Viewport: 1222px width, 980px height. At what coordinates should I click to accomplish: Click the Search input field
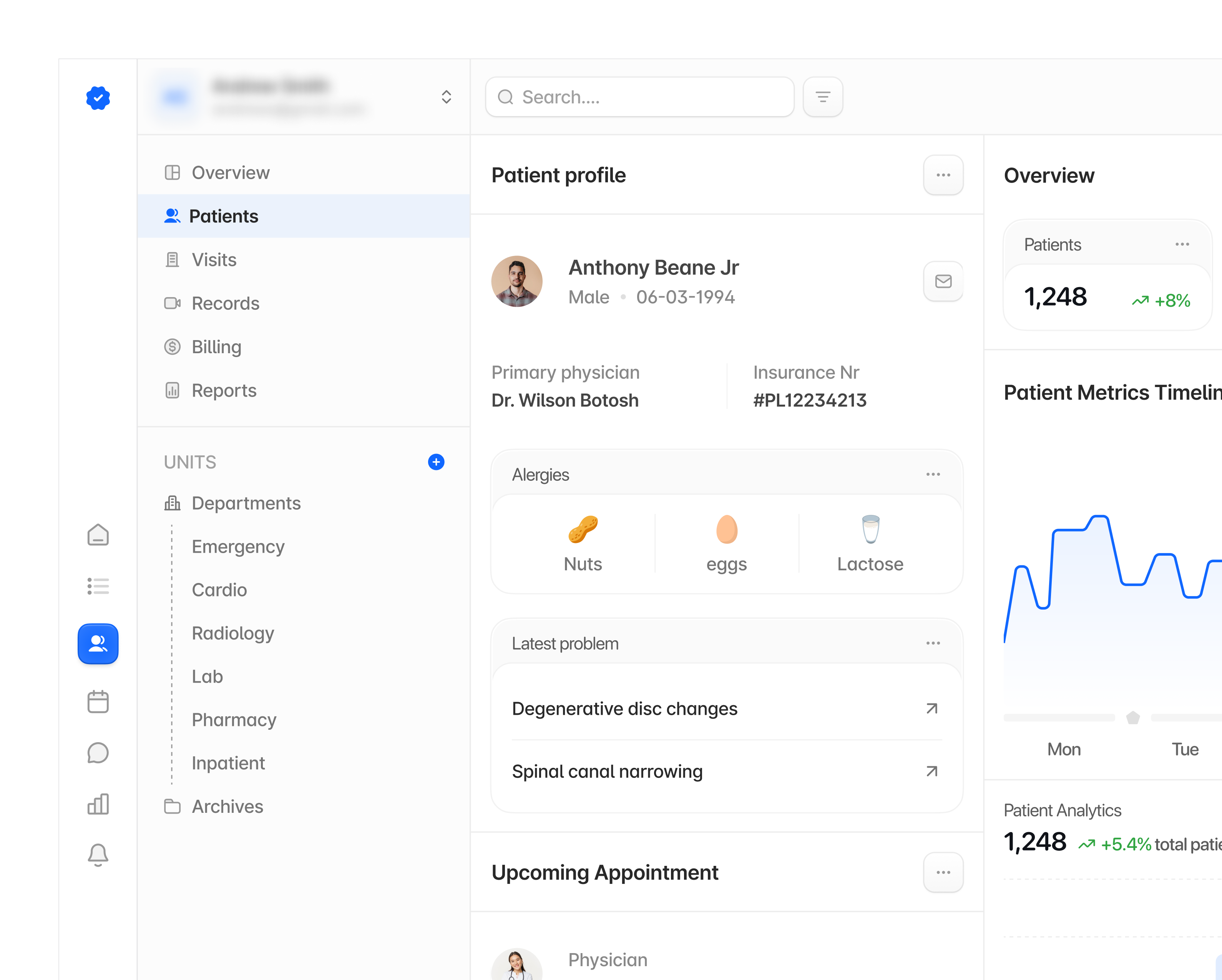639,97
